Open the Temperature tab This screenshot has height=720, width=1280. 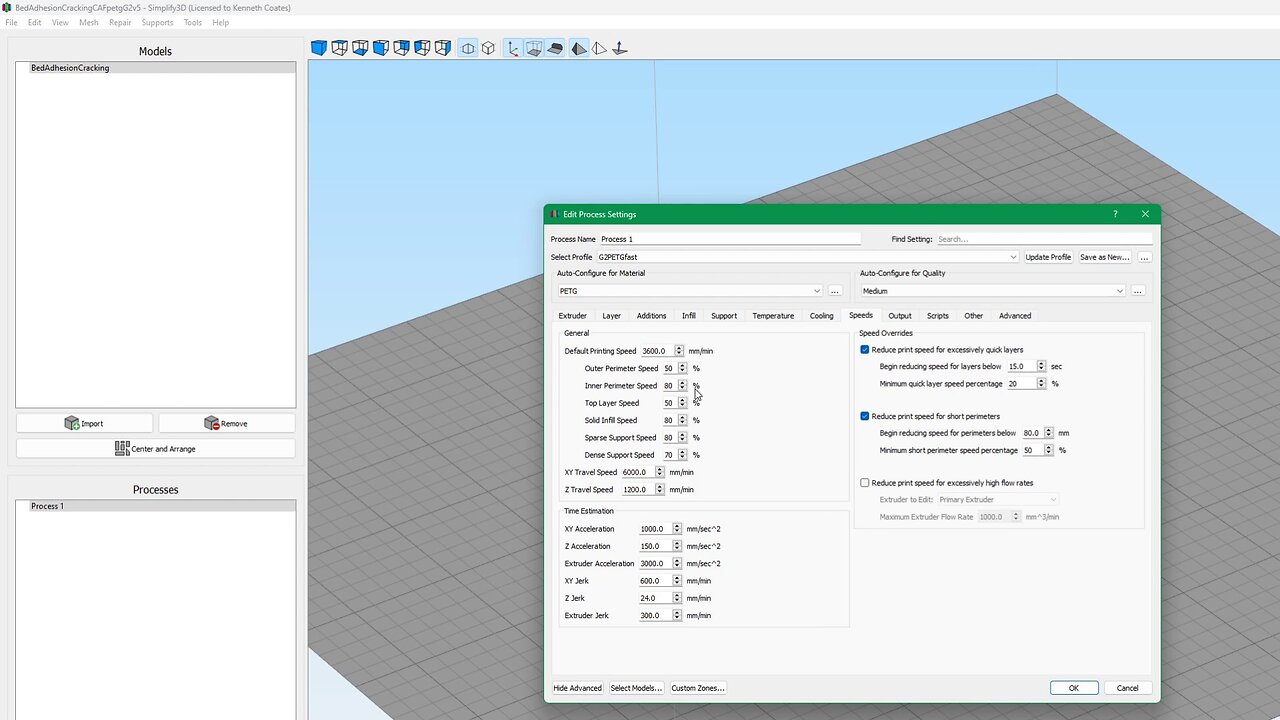773,316
